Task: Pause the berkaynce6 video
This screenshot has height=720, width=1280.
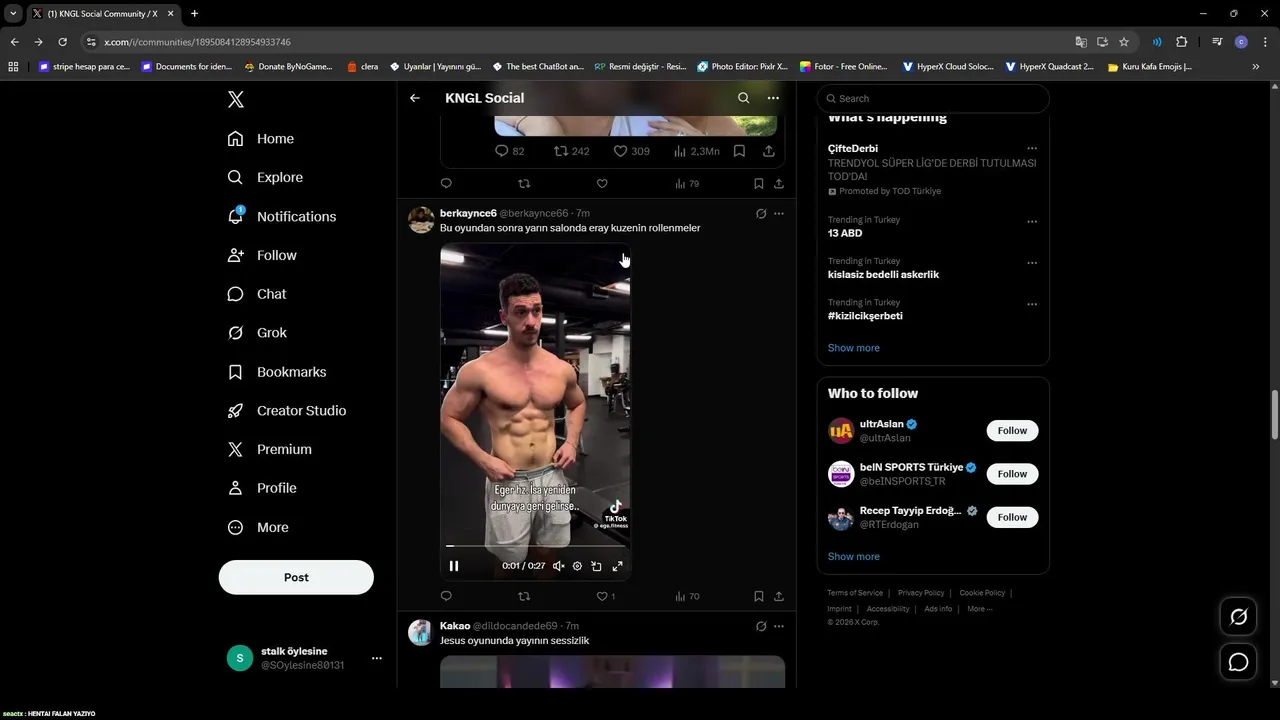Action: pyautogui.click(x=454, y=566)
